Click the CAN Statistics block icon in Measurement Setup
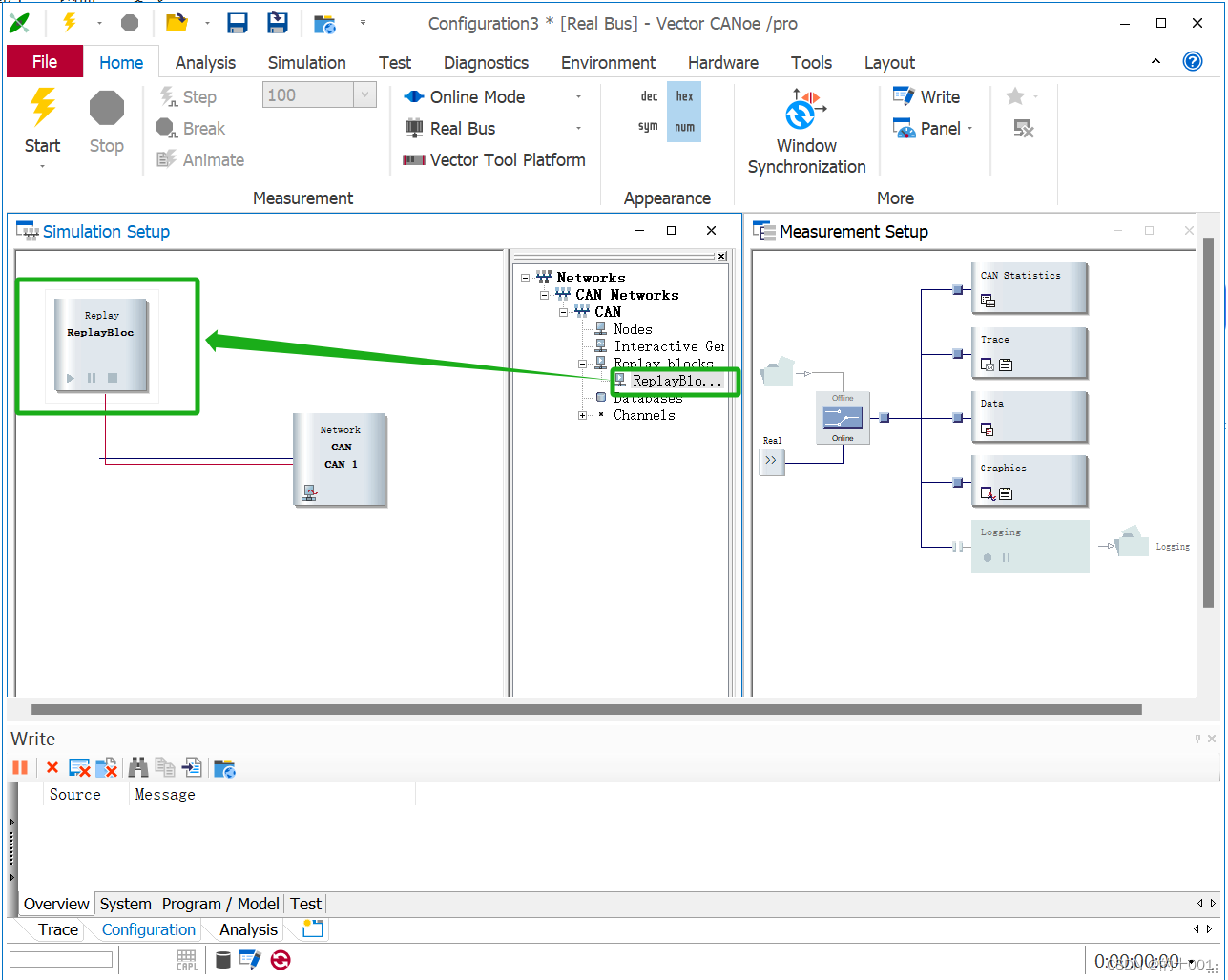1228x980 pixels. tap(988, 301)
